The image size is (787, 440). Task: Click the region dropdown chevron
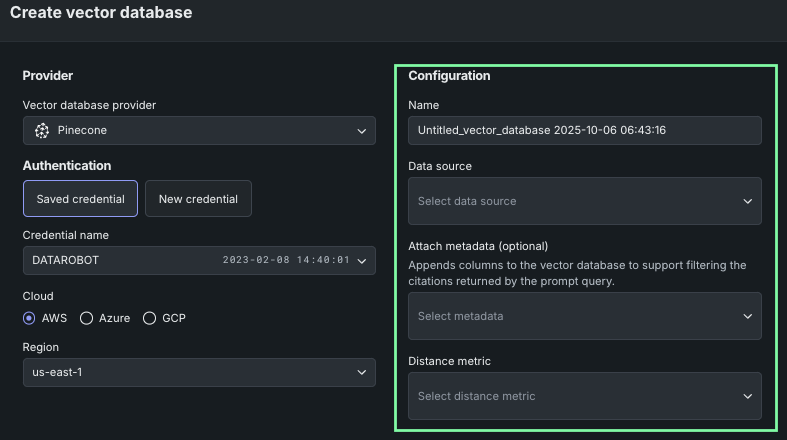pyautogui.click(x=361, y=373)
